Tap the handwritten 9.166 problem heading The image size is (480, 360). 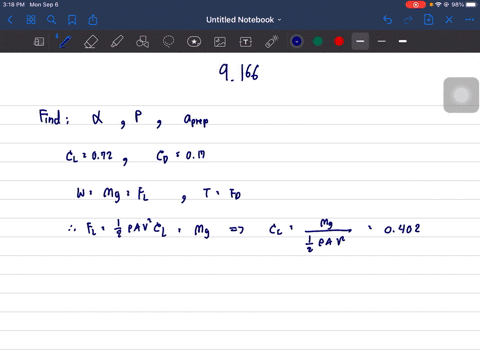coord(239,72)
